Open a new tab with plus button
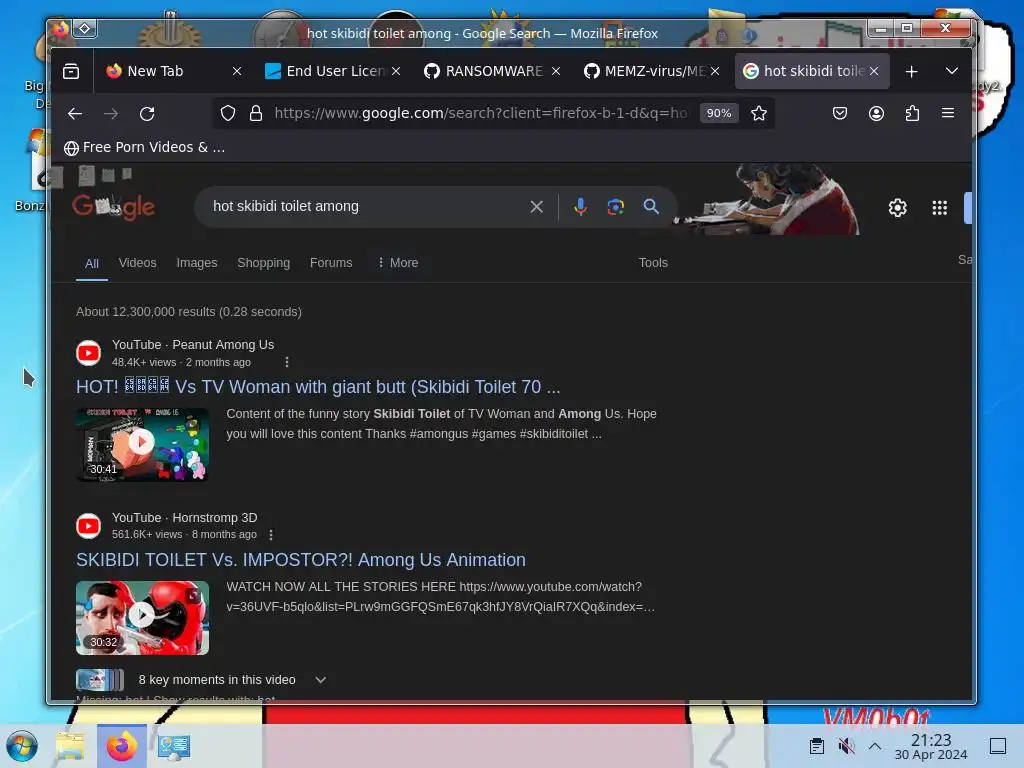Viewport: 1024px width, 768px height. click(912, 71)
